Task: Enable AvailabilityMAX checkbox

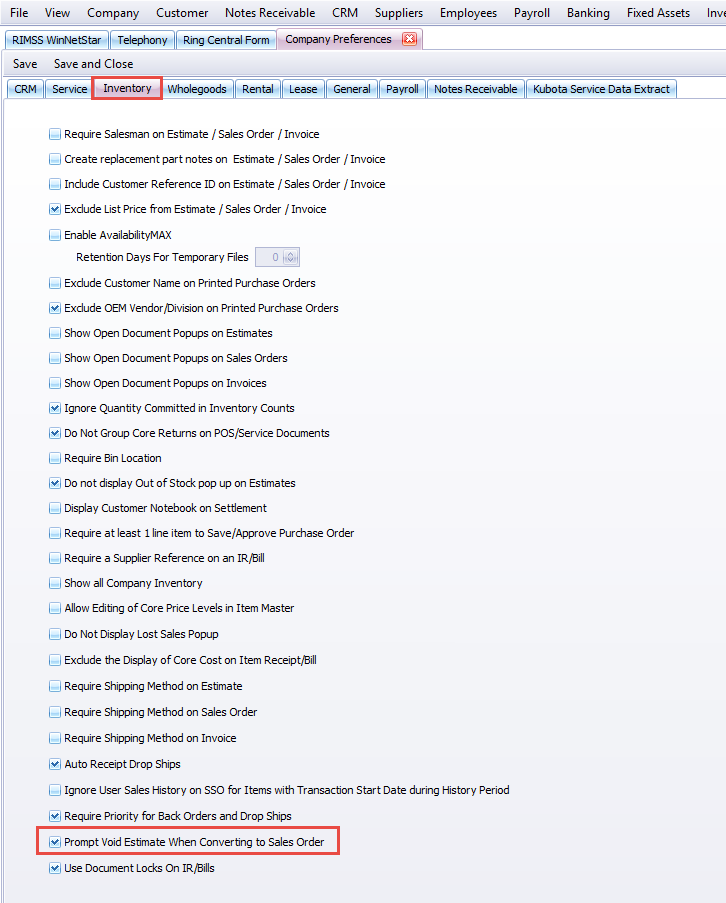Action: coord(55,235)
